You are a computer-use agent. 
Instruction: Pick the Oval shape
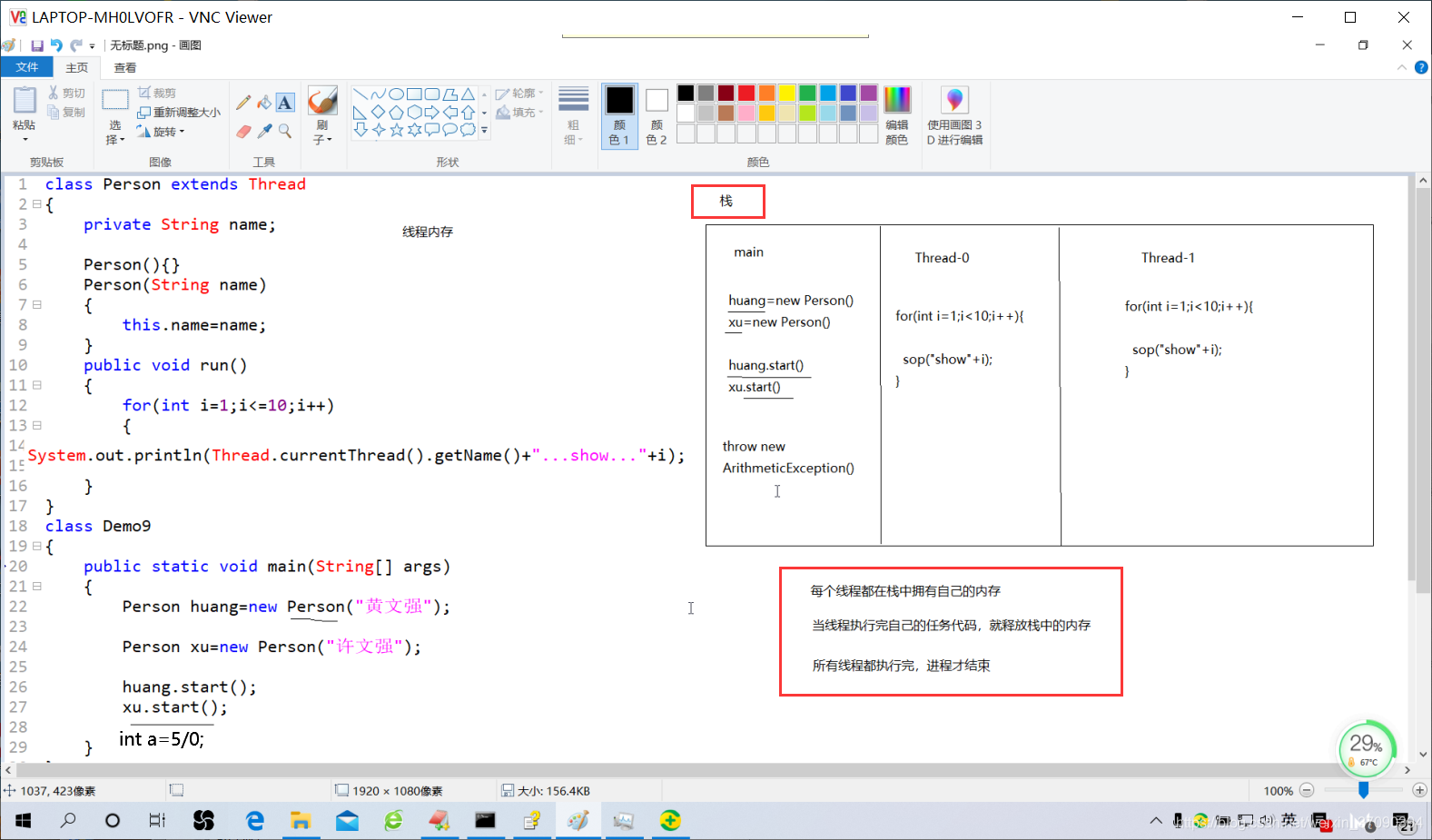[397, 94]
